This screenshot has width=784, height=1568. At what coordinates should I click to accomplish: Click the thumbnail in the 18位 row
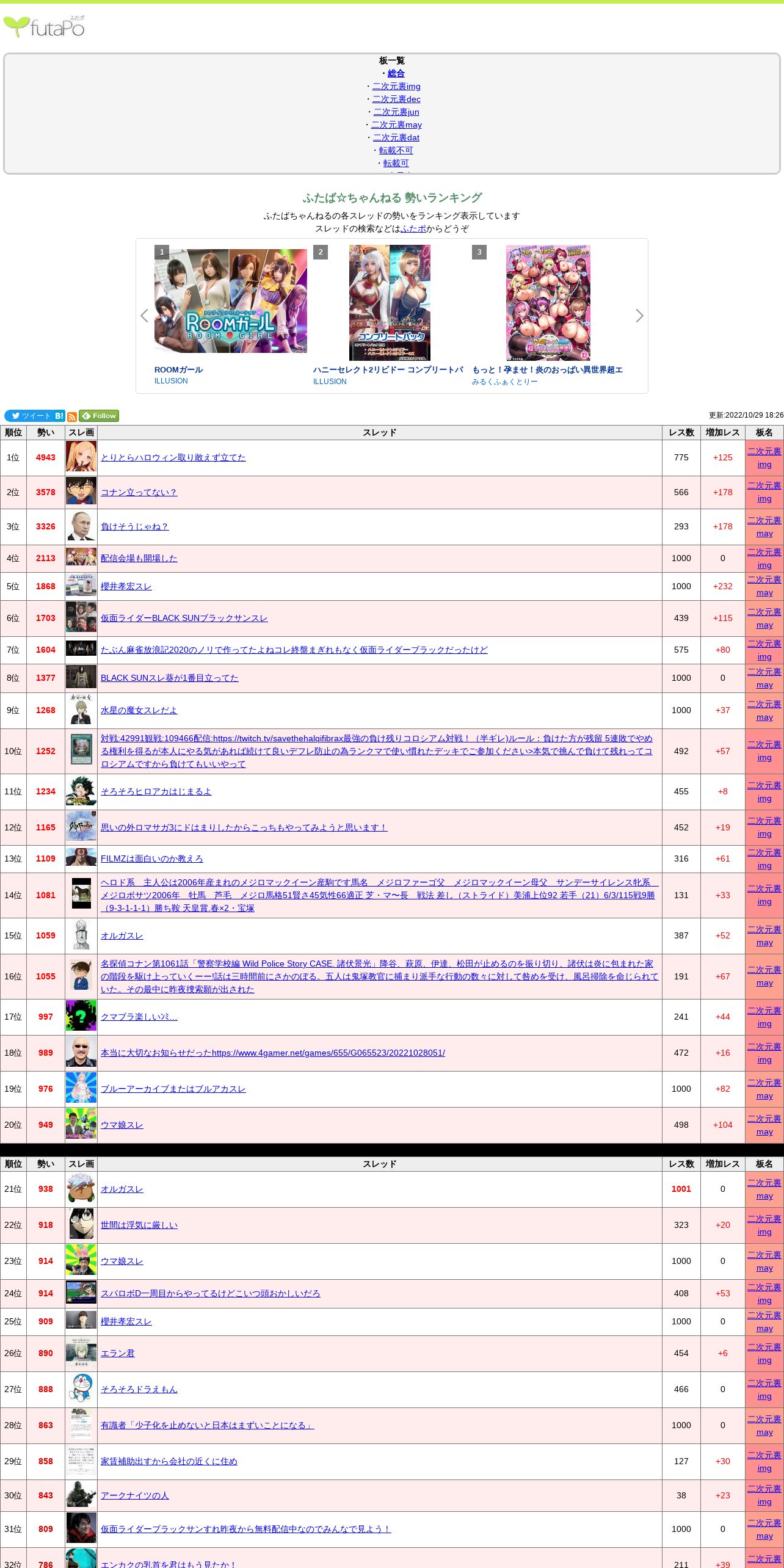click(81, 1053)
